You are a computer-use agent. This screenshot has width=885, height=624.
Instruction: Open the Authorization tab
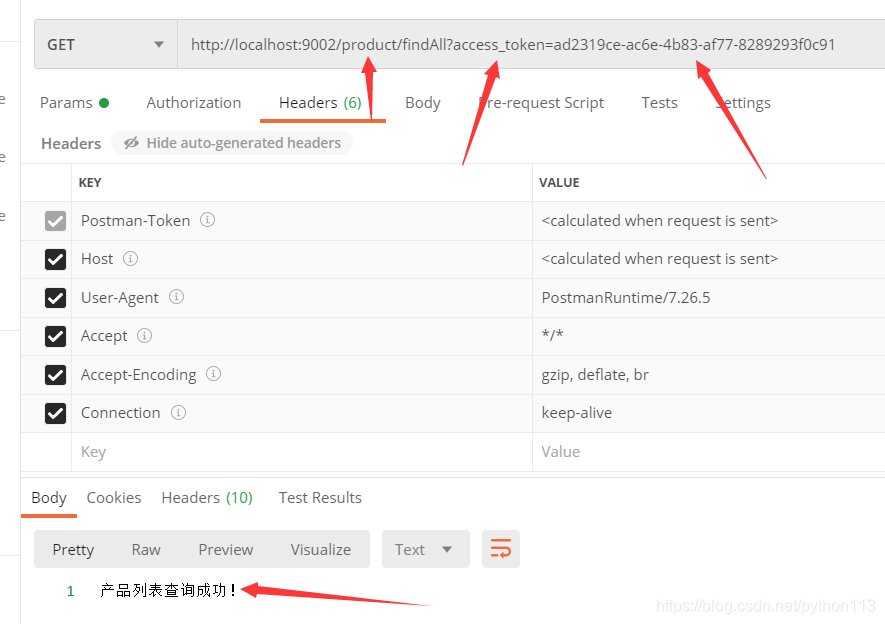pos(194,103)
